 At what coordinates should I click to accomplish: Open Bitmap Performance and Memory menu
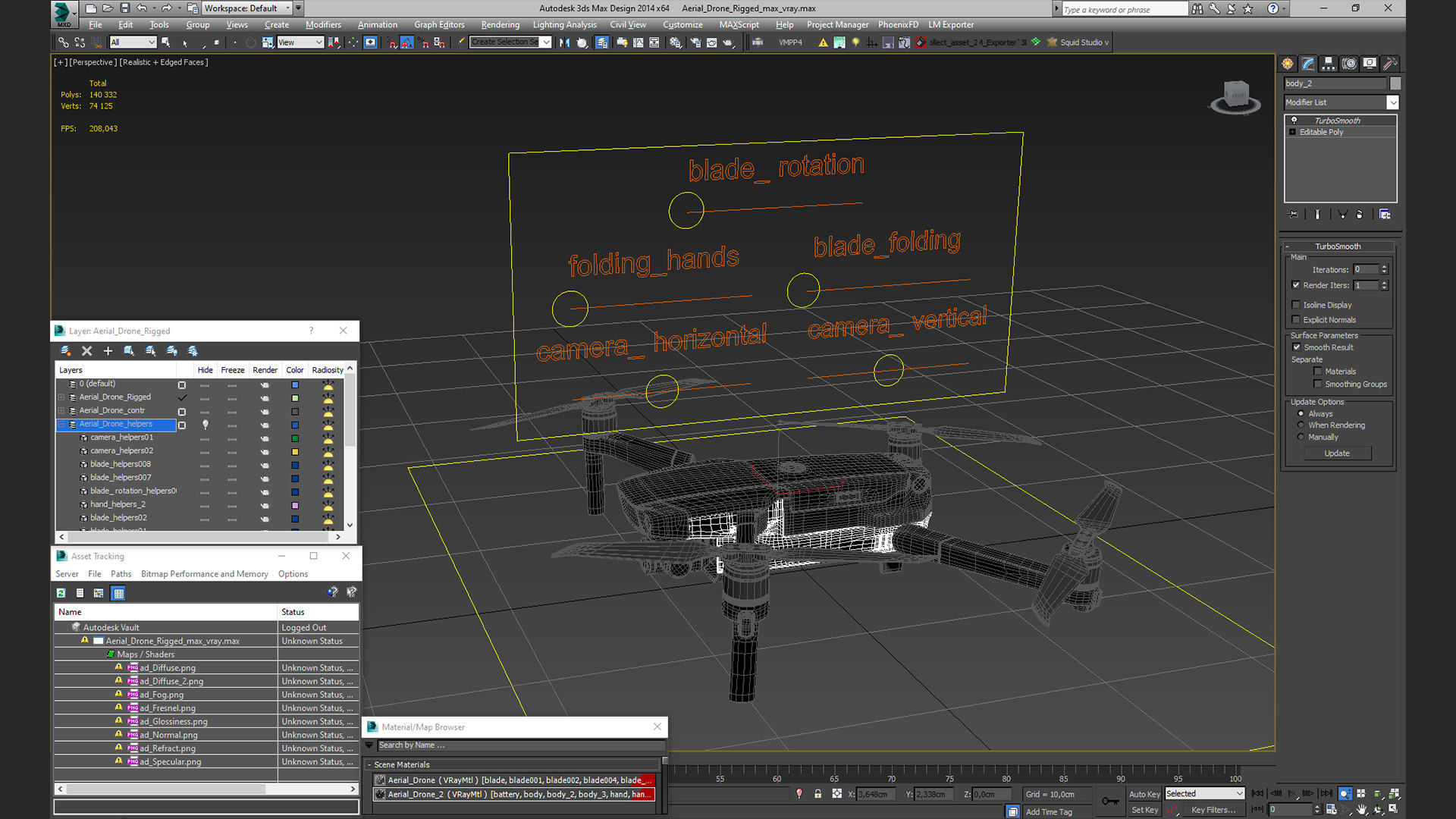[205, 574]
